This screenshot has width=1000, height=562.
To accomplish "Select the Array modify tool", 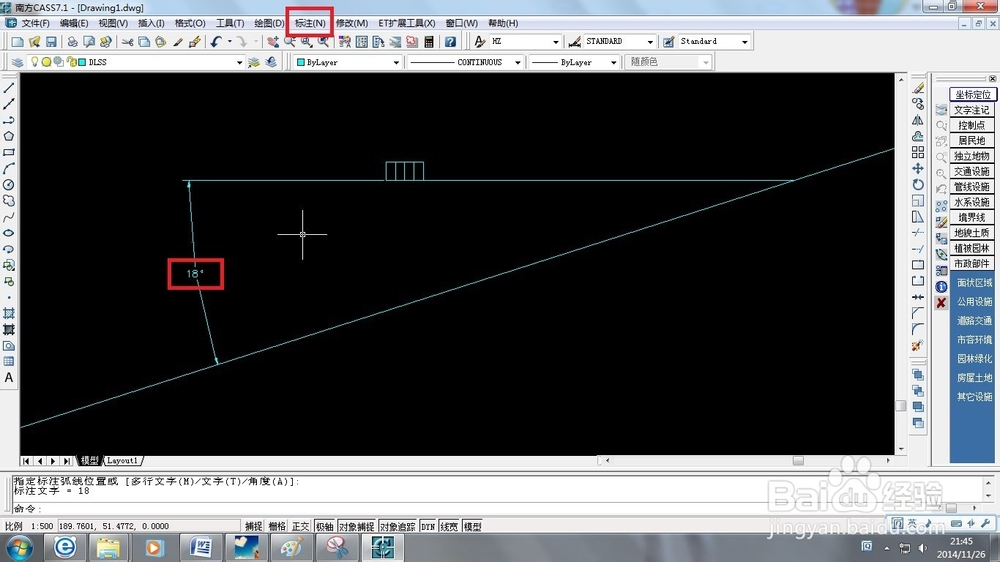I will pos(918,152).
